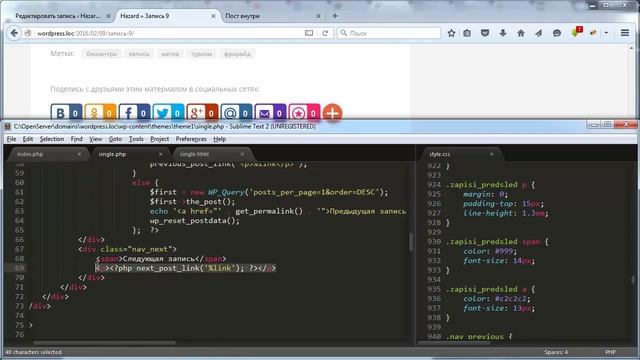640x360 pixels.
Task: Share via Facebook button
Action: tap(134, 112)
